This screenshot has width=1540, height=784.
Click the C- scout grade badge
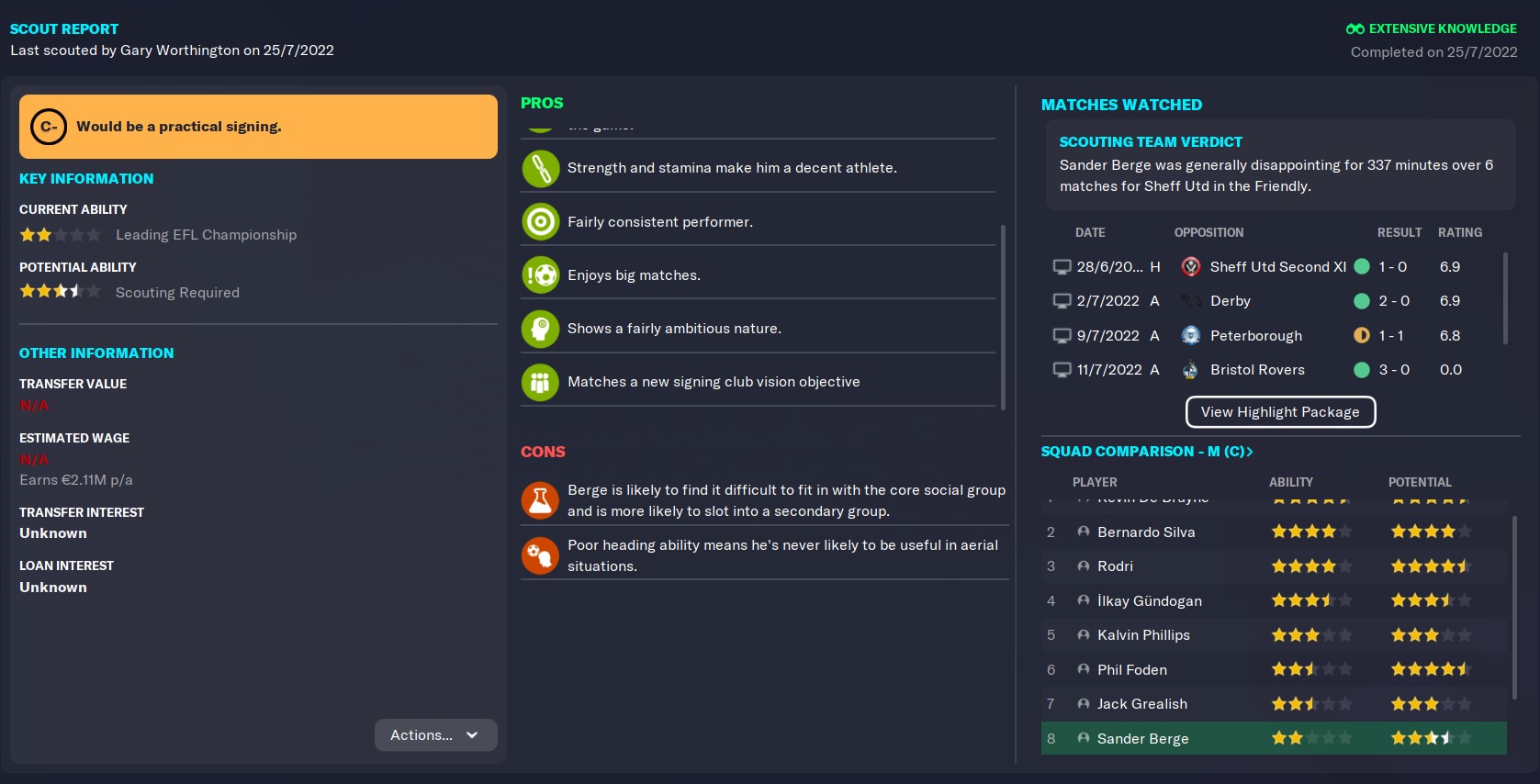pyautogui.click(x=49, y=127)
